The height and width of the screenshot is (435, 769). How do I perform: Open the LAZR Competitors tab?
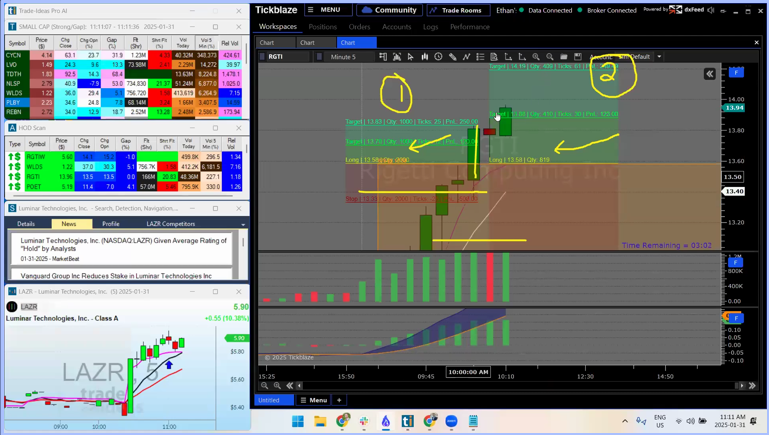pos(171,224)
